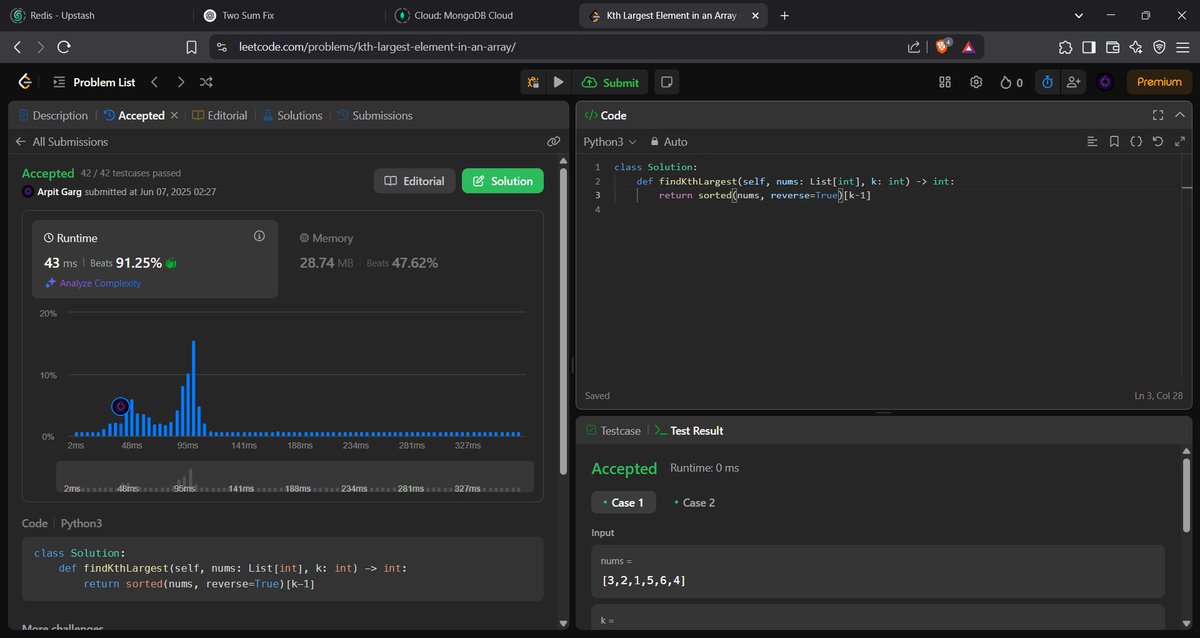Viewport: 1200px width, 638px height.
Task: Click Arpit Garg author name
Action: tap(61, 191)
